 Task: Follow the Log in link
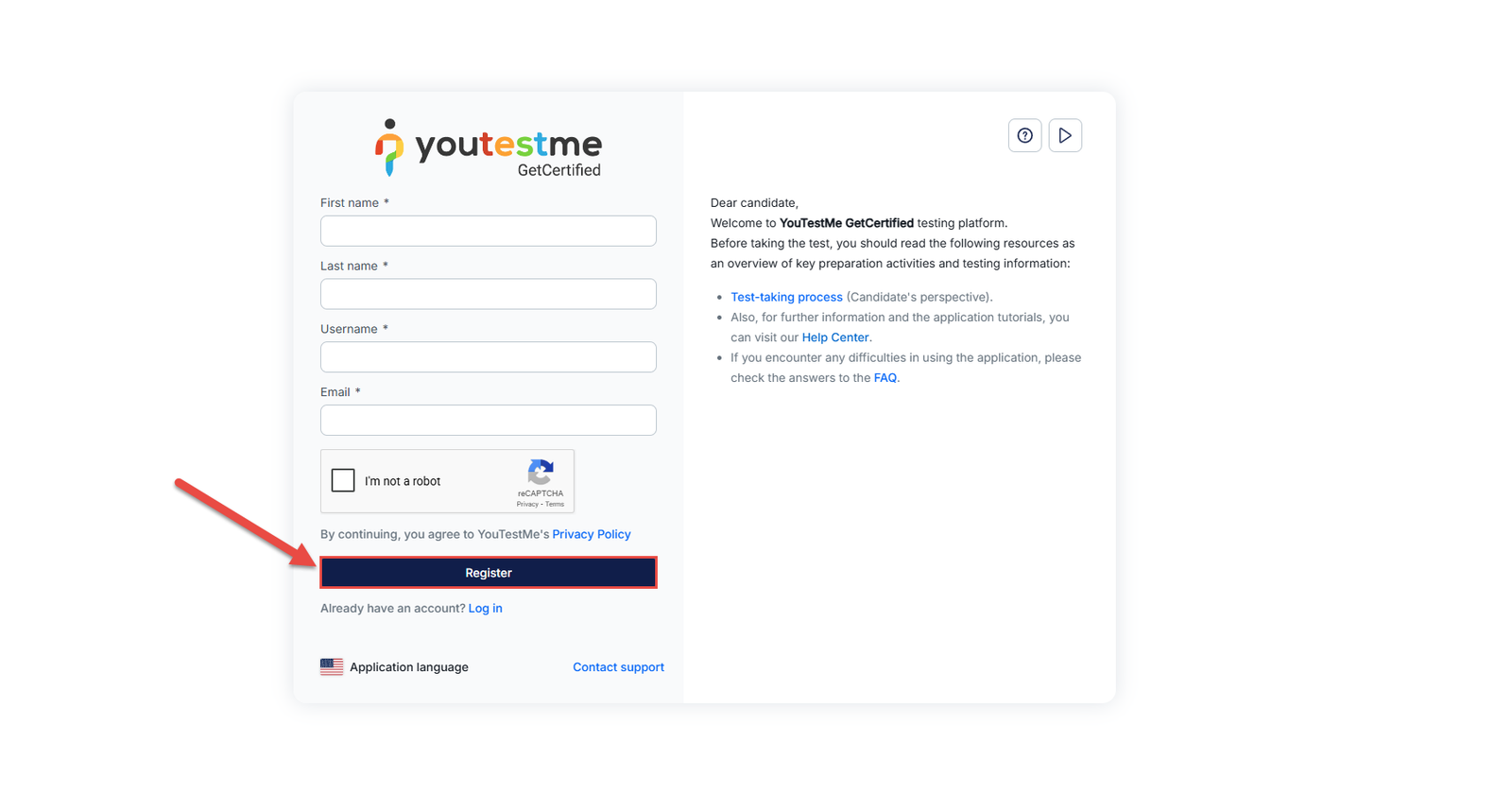tap(485, 609)
